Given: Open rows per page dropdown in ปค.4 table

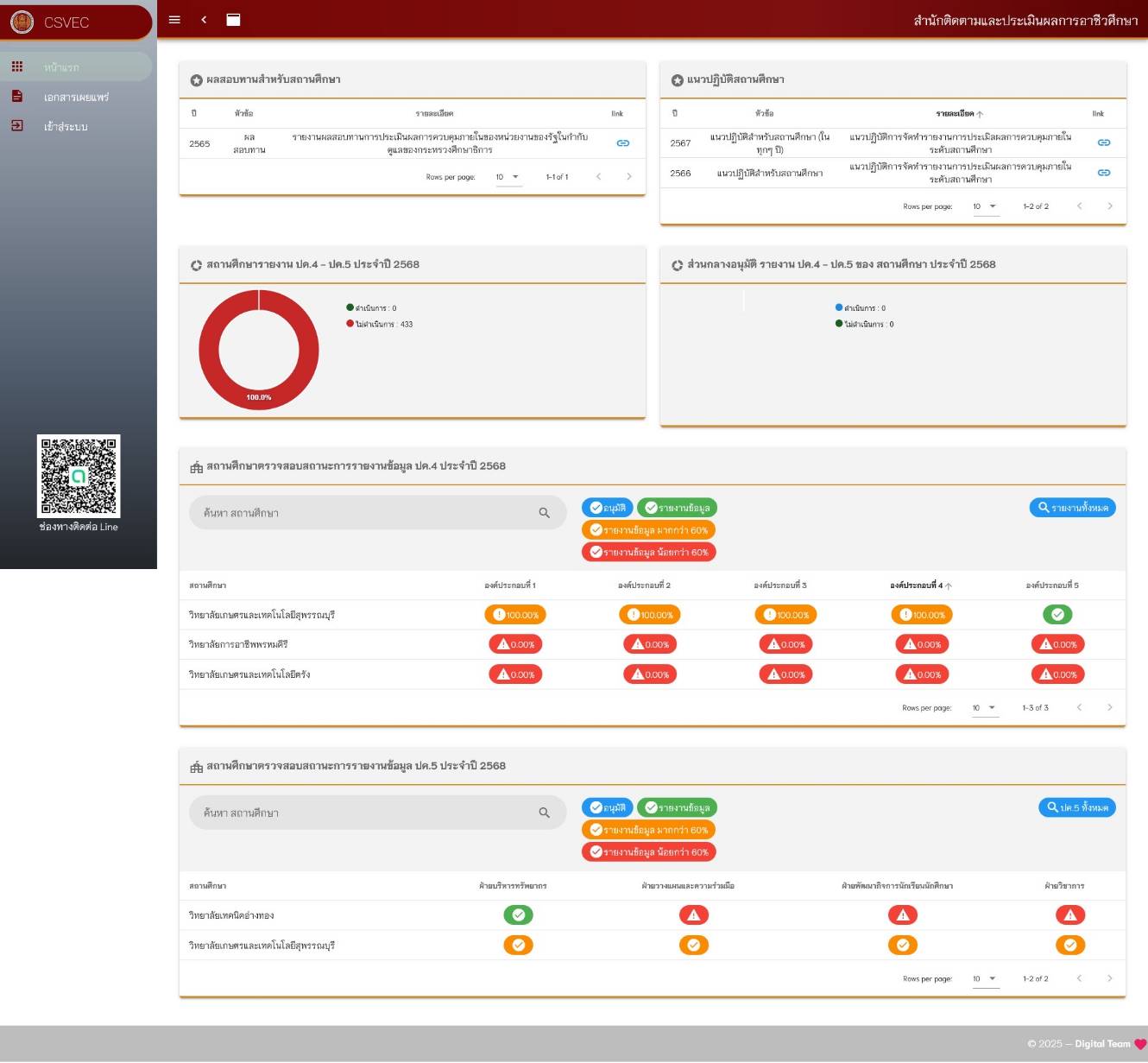Looking at the screenshot, I should [x=984, y=708].
